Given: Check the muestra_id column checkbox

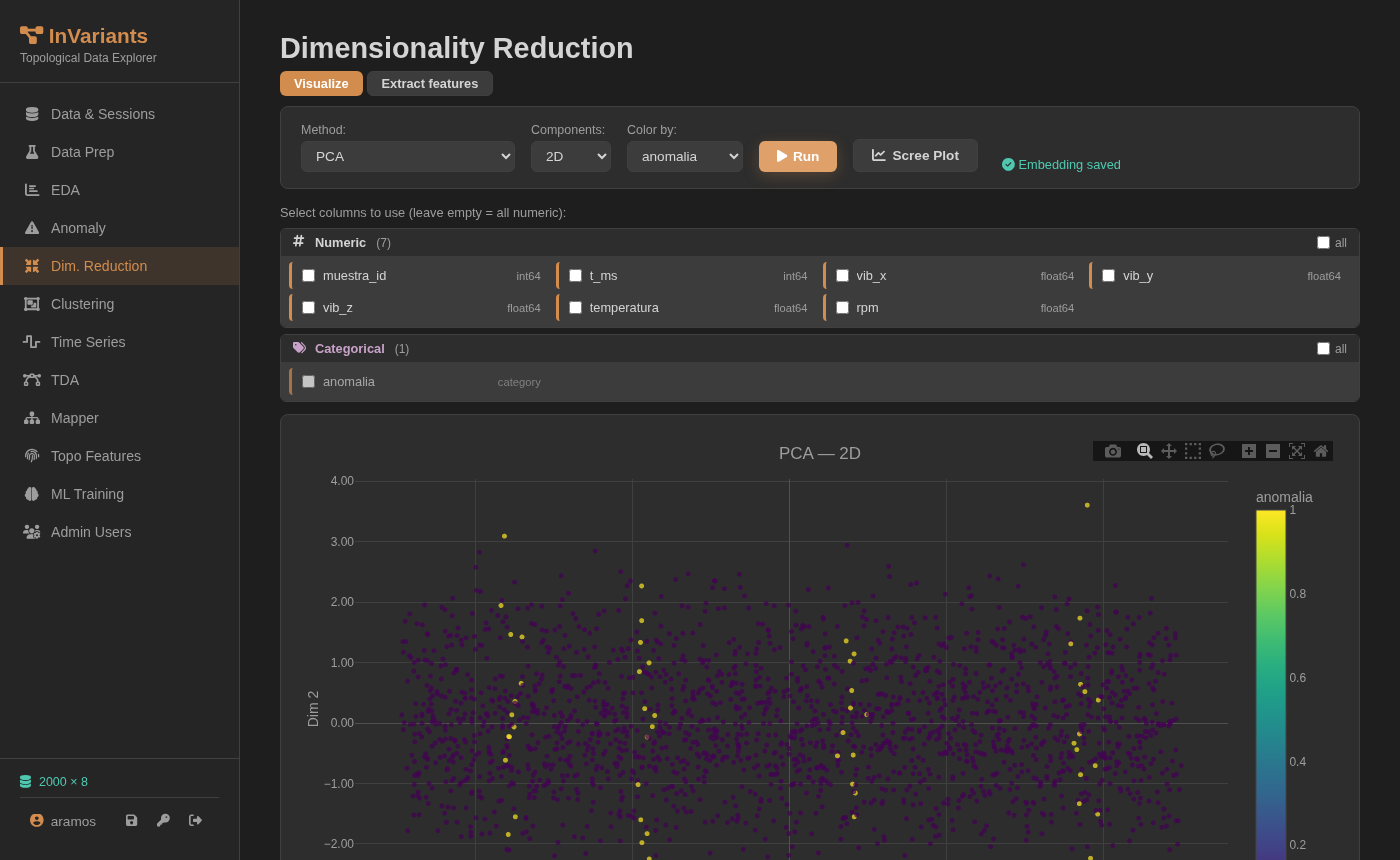Looking at the screenshot, I should [x=308, y=275].
